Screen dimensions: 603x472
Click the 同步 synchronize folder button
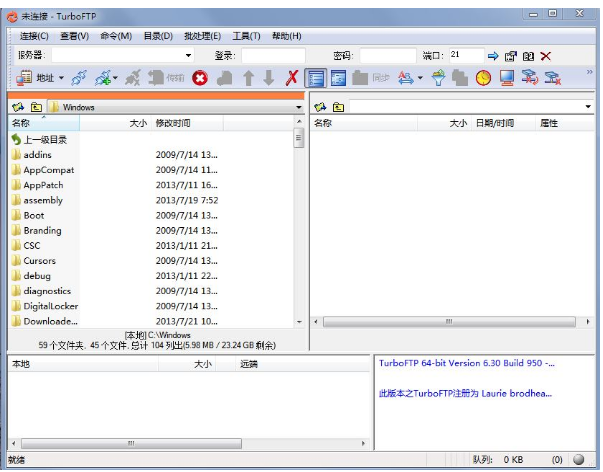371,78
